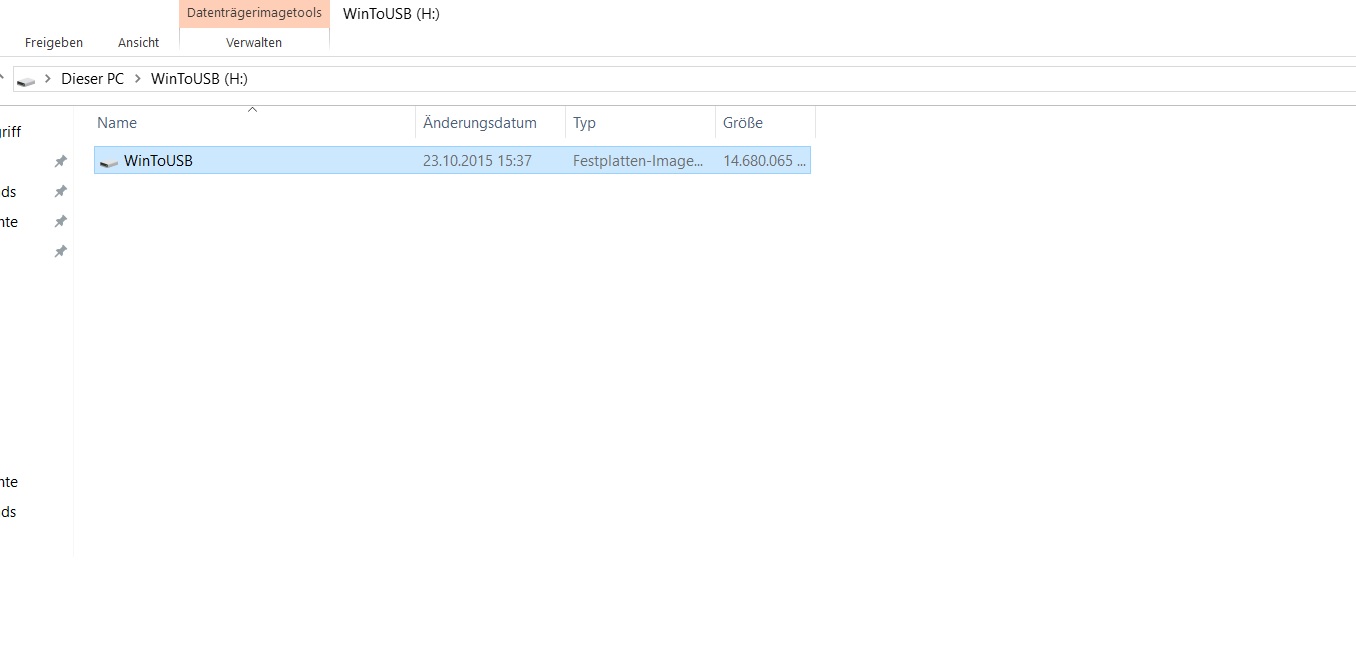Click the pin icon beside 'nte' item
Viewport: 1356px width, 648px height.
[x=60, y=221]
